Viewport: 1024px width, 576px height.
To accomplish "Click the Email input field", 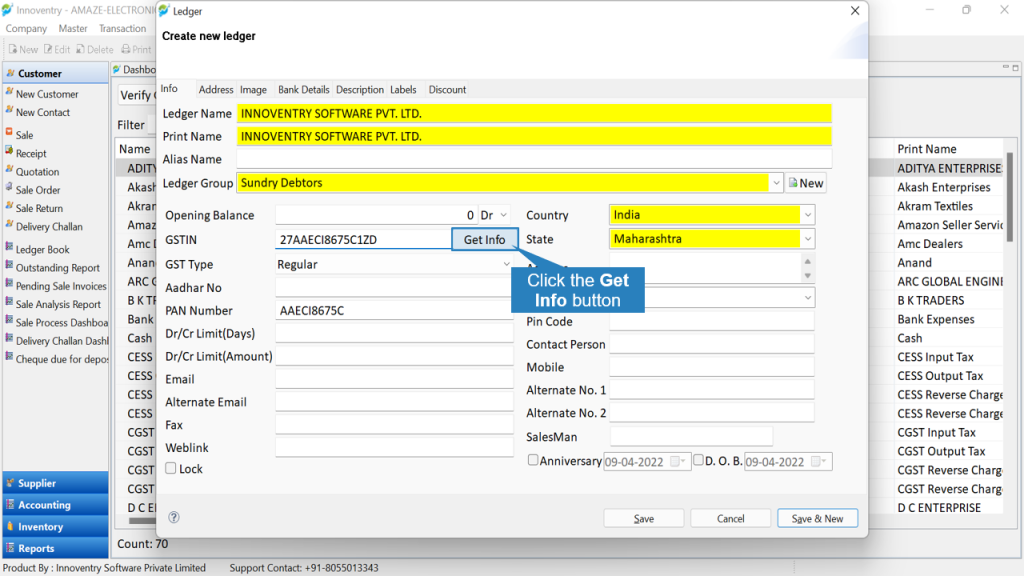I will point(394,379).
